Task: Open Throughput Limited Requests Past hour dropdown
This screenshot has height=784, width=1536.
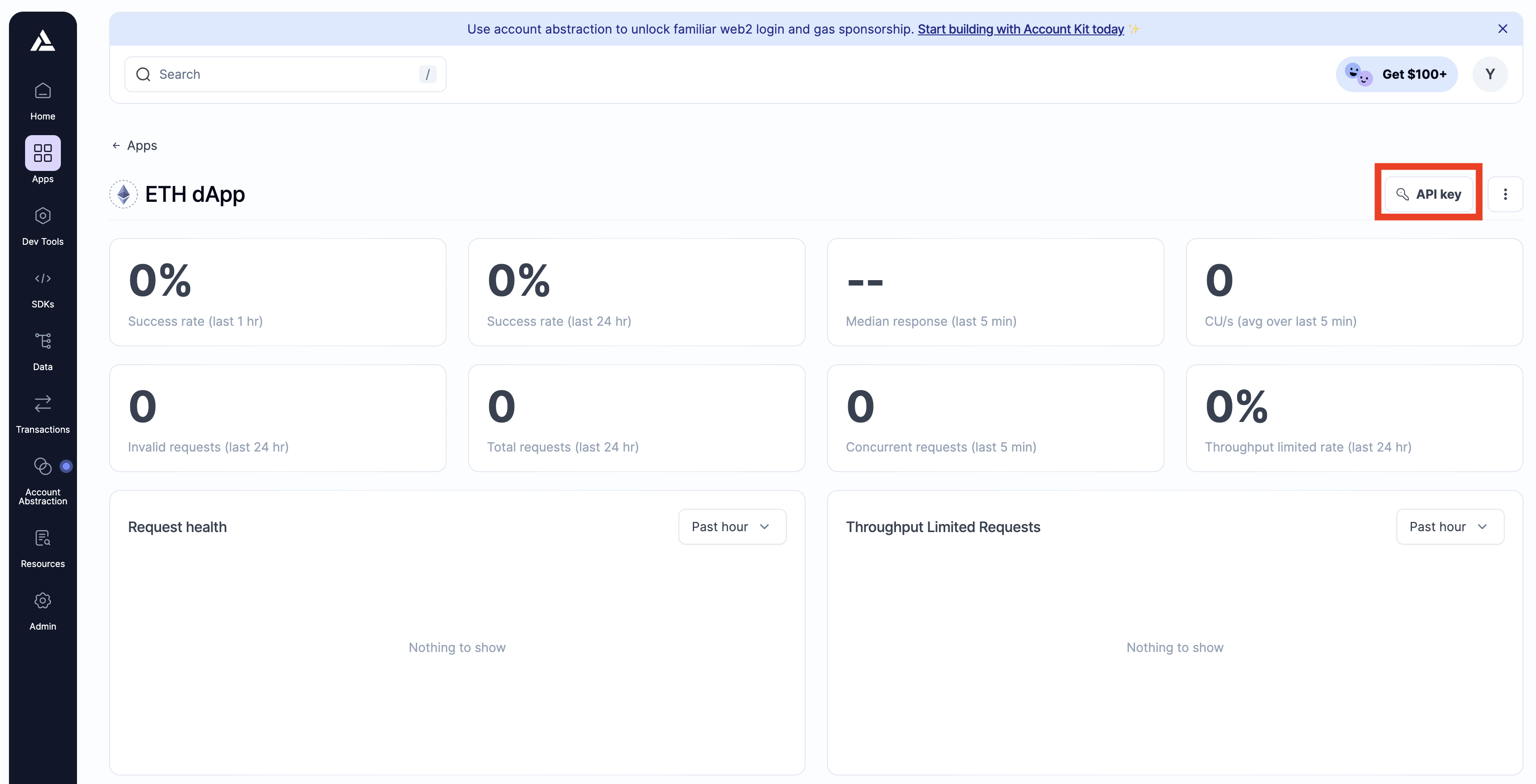Action: (x=1450, y=526)
